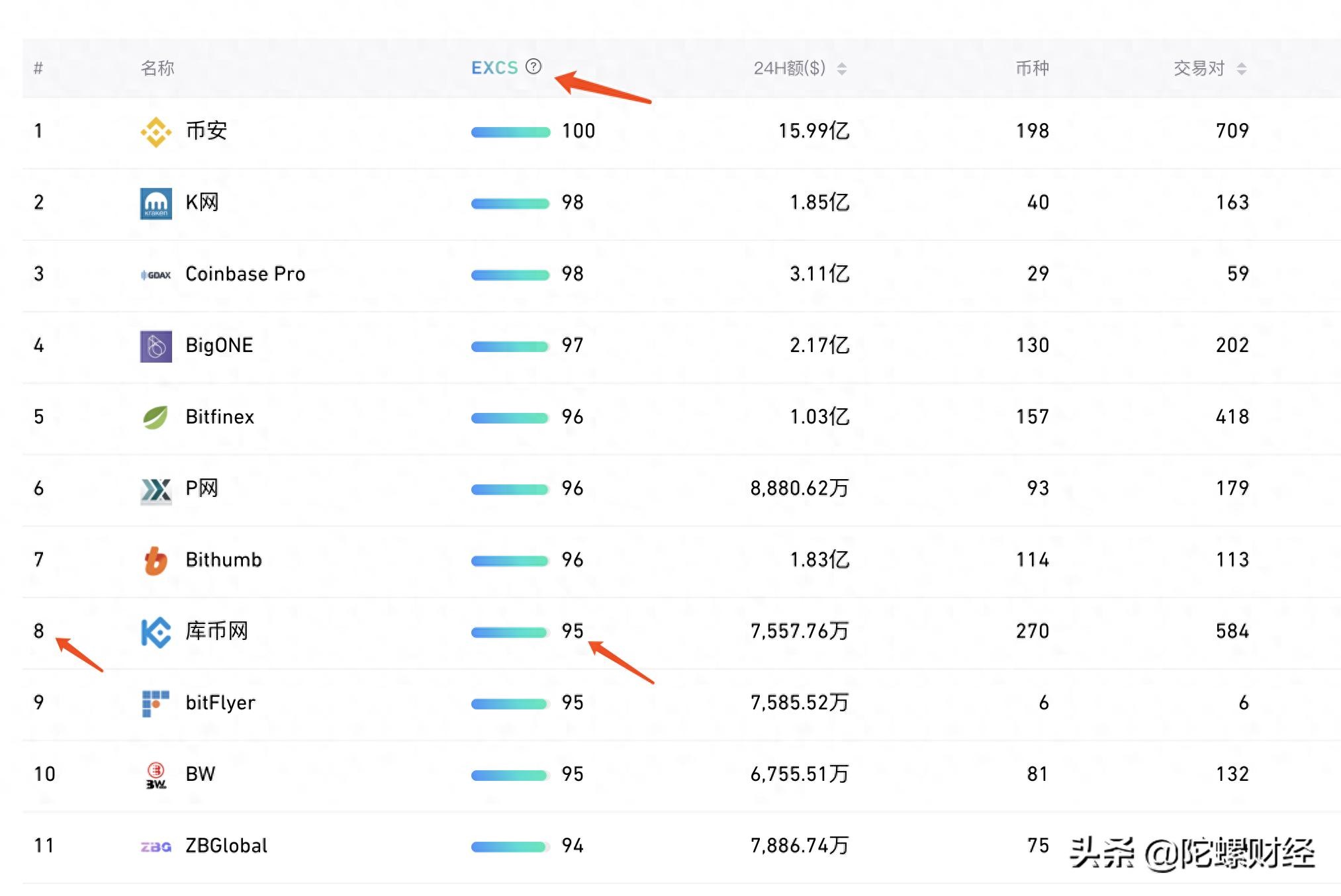Click the EXCS column header

494,67
